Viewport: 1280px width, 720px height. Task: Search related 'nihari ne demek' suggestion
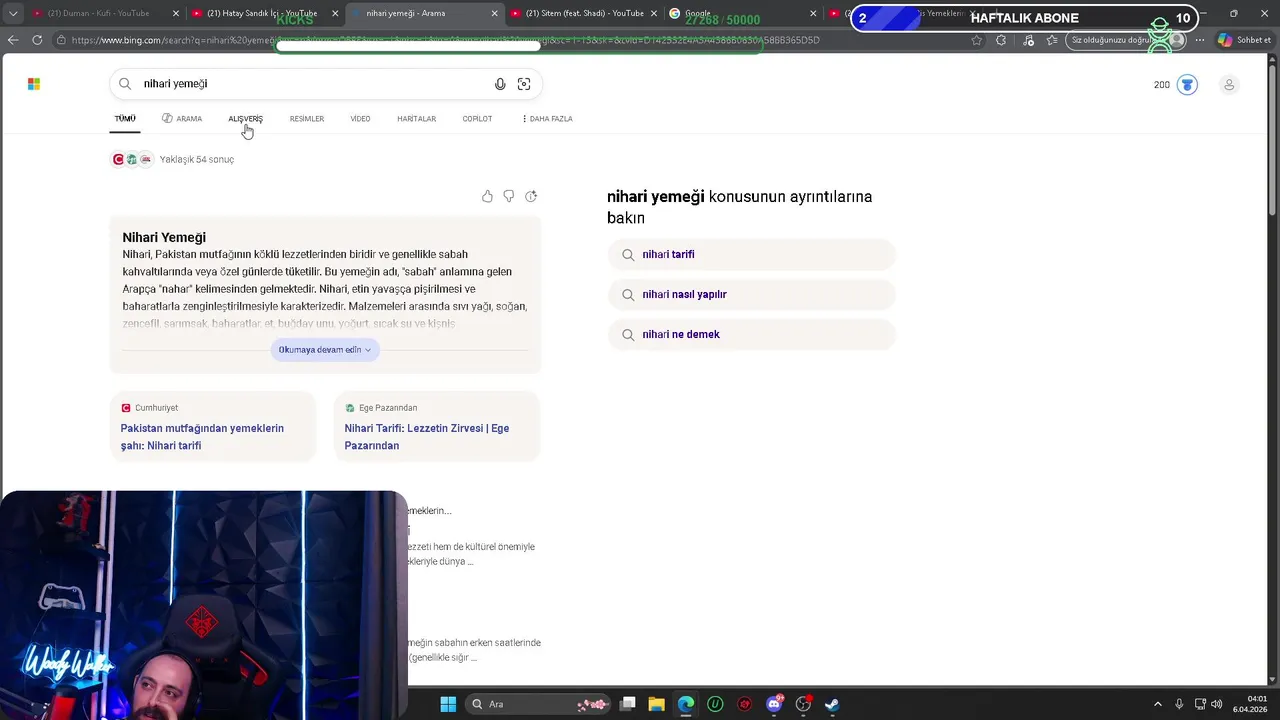[751, 334]
